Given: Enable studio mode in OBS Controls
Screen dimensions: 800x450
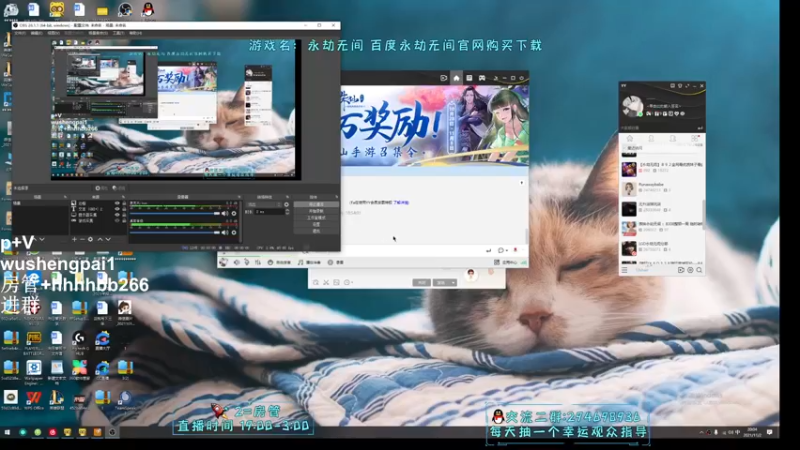Looking at the screenshot, I should point(316,217).
